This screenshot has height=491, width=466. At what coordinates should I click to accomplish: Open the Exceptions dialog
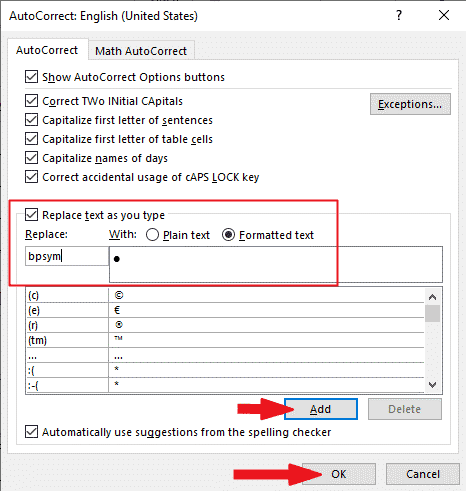pyautogui.click(x=410, y=104)
